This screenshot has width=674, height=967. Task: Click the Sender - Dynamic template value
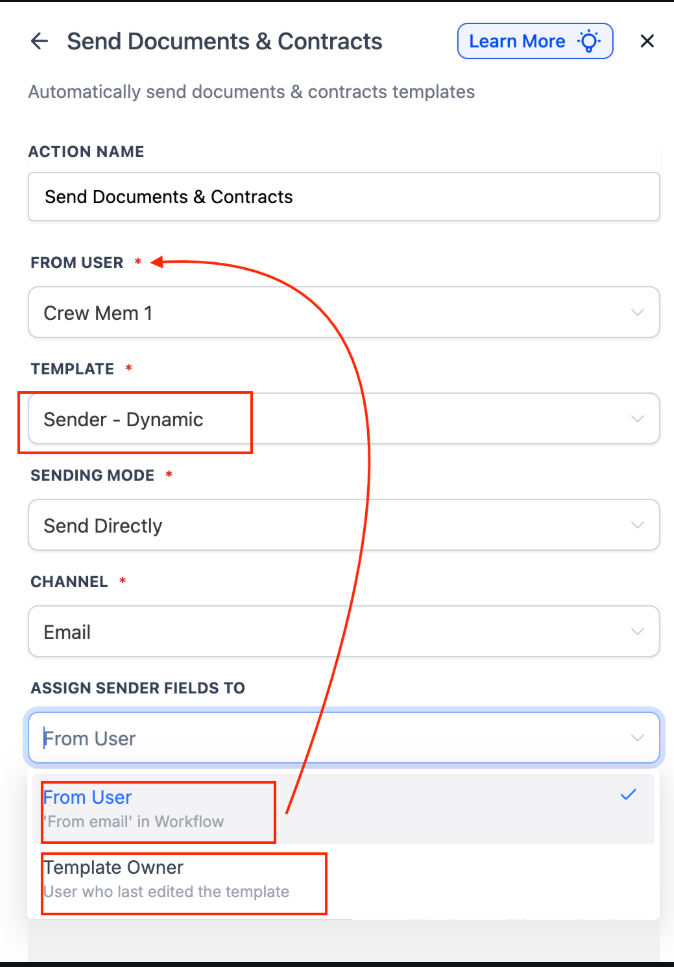click(123, 420)
